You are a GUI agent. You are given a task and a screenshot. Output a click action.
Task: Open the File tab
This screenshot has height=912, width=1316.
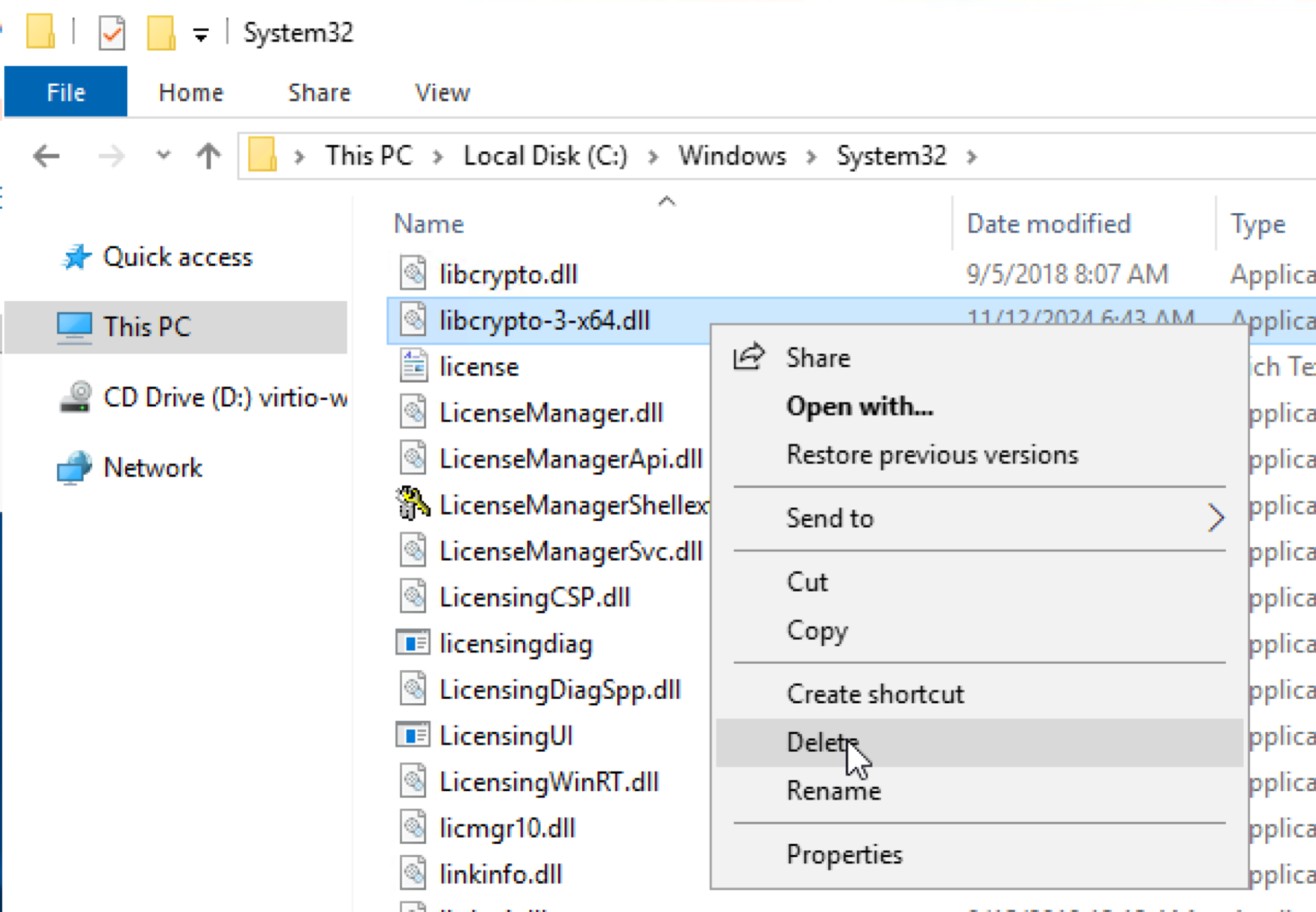coord(65,92)
